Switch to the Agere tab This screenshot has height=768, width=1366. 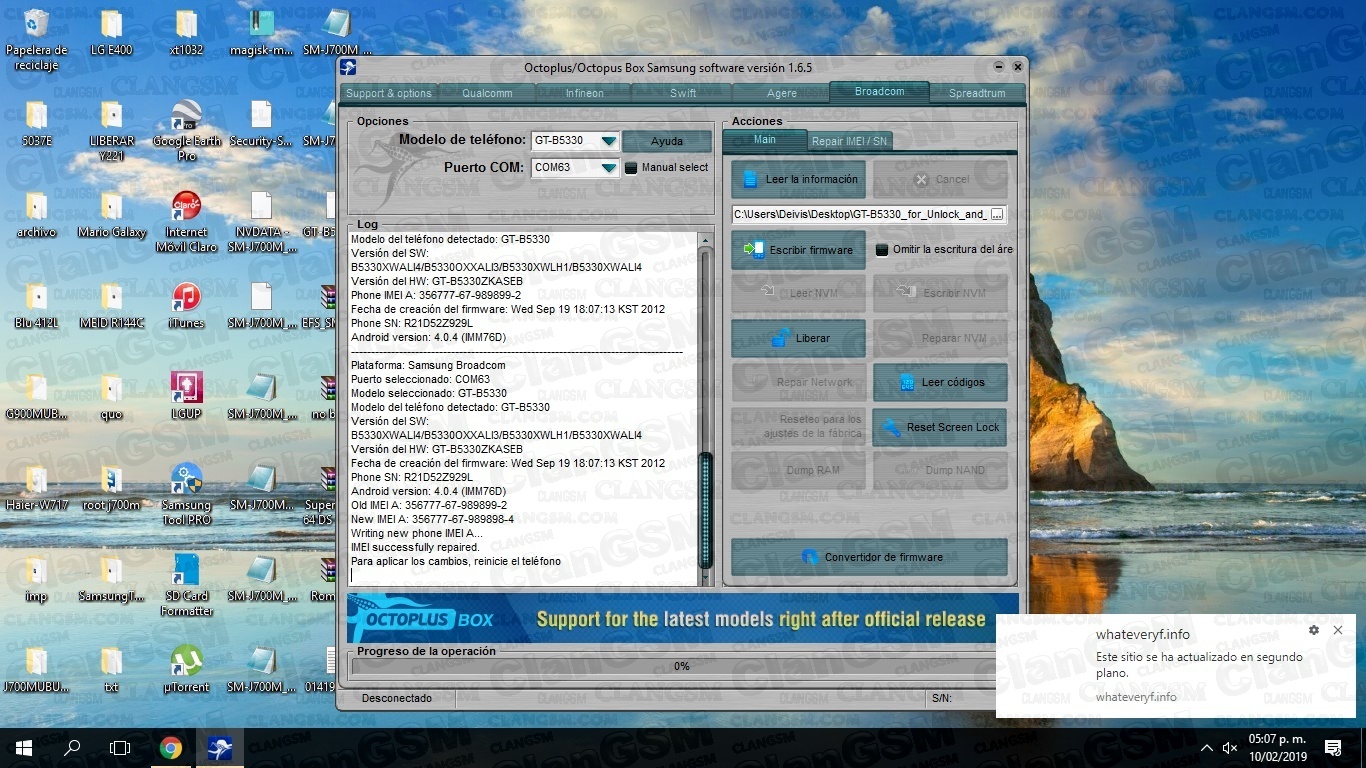point(781,93)
